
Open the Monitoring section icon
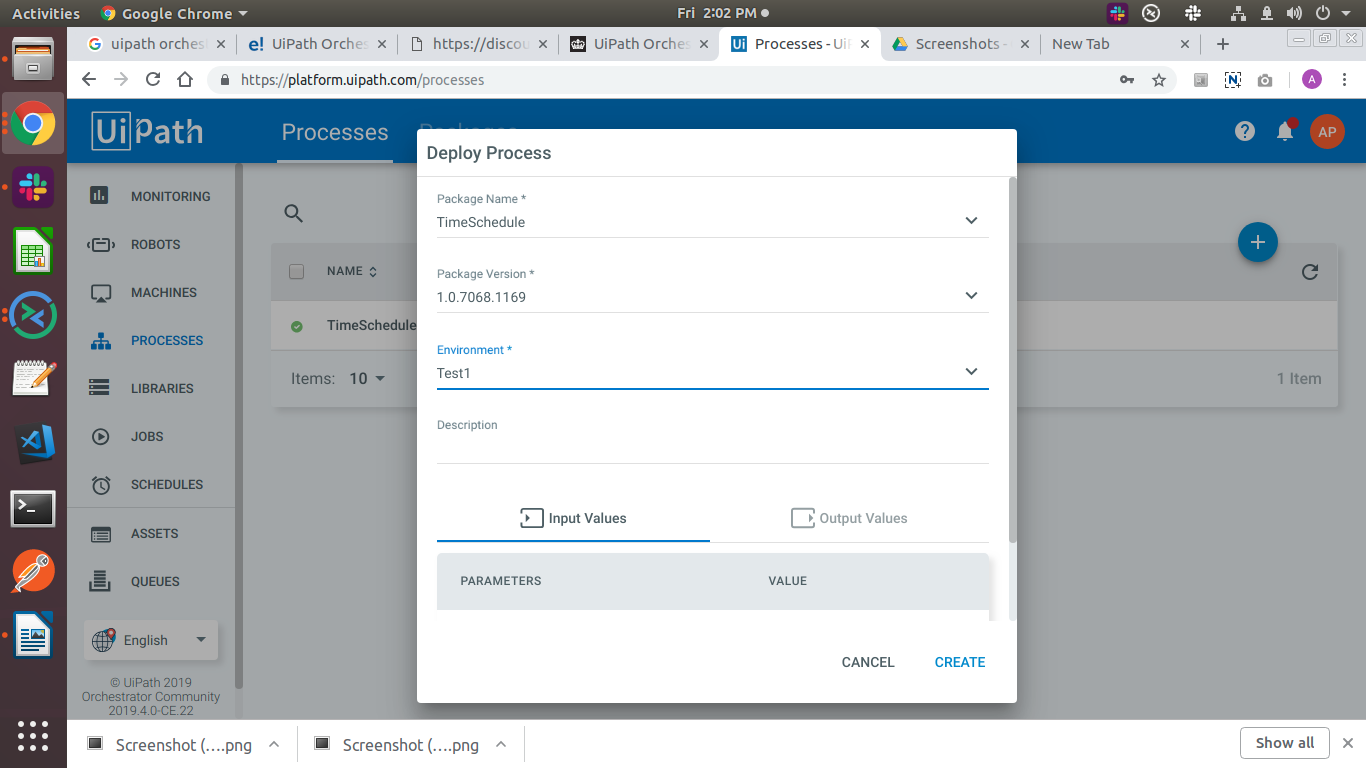coord(100,196)
